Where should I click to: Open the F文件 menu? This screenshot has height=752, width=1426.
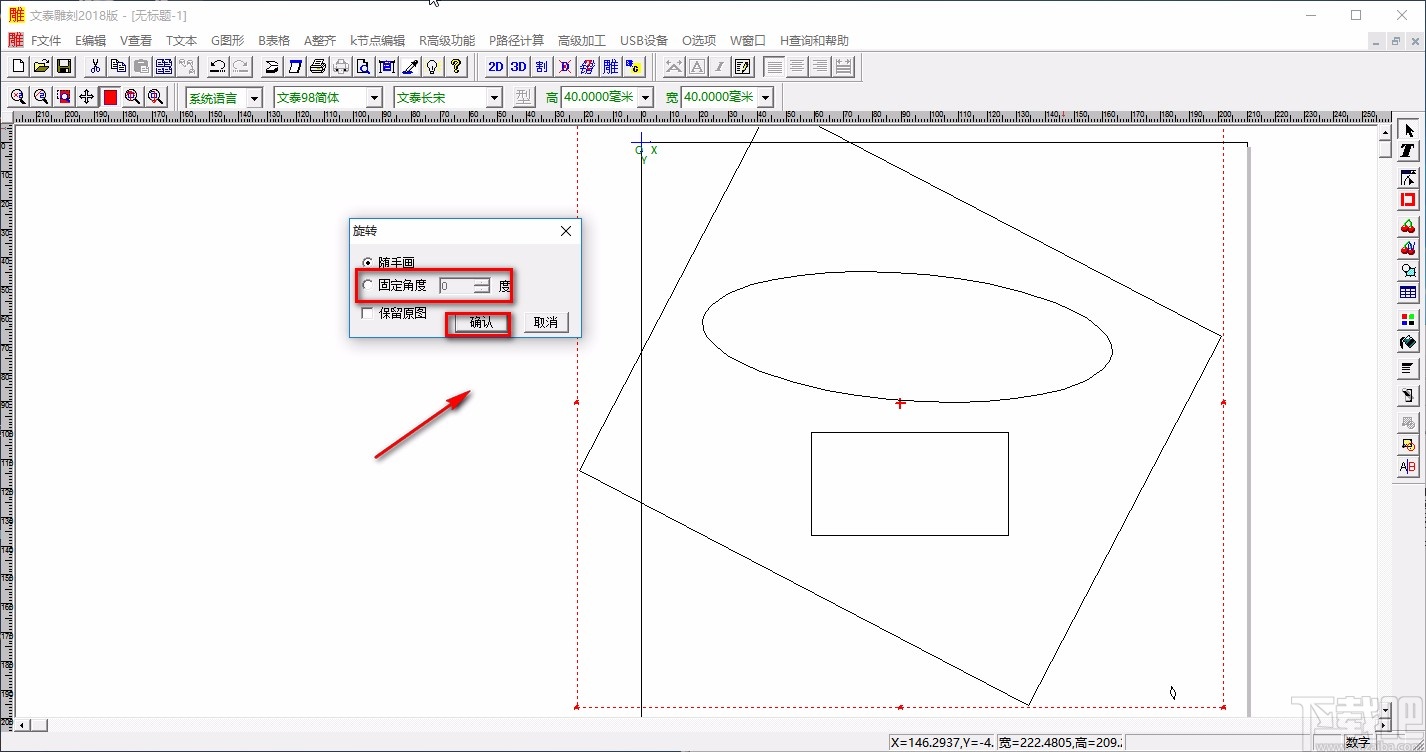(46, 41)
